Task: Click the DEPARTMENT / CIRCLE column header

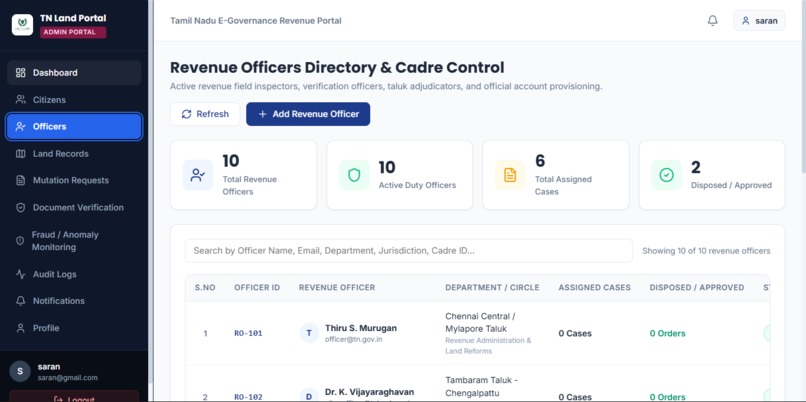Action: [492, 287]
